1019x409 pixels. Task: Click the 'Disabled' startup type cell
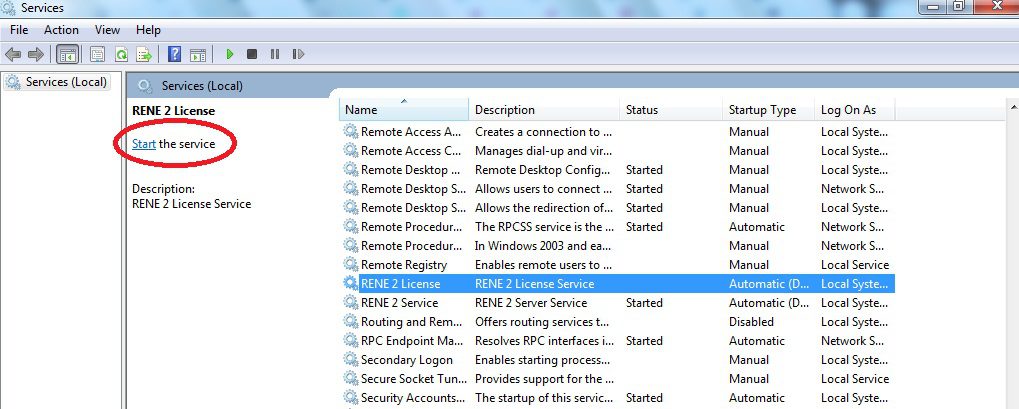[x=751, y=322]
